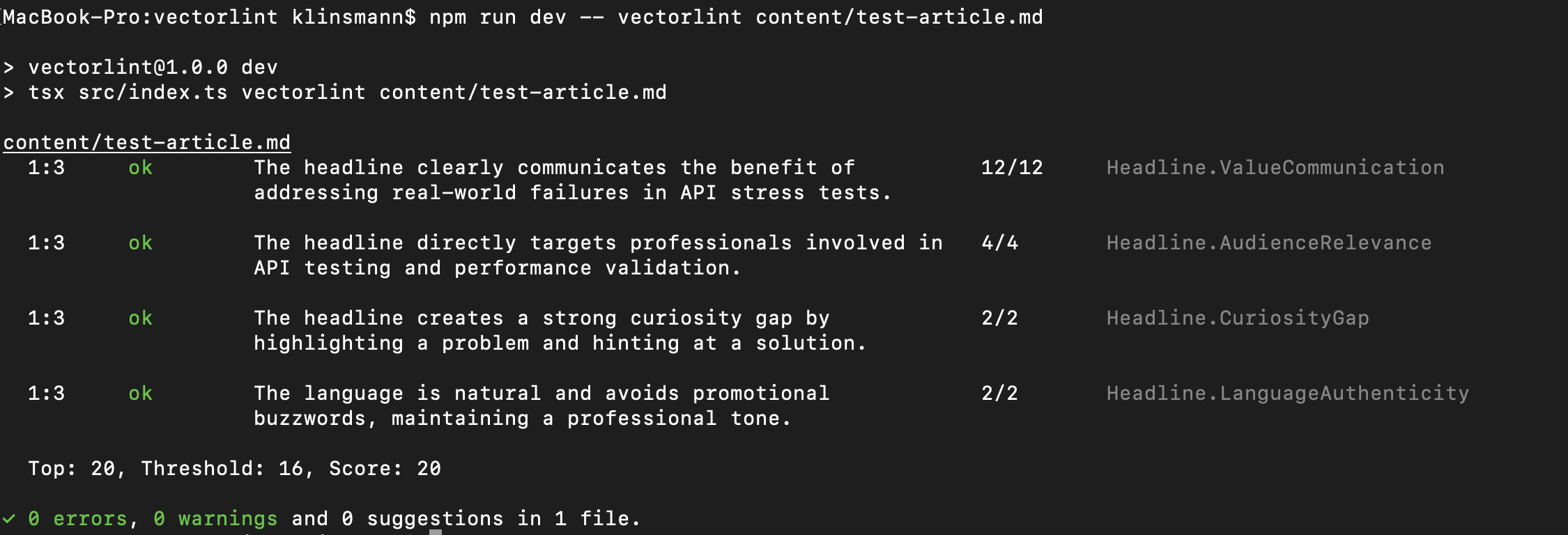Click the vectorlint@1.0.0 dev script line
1568x535 pixels.
(x=153, y=68)
